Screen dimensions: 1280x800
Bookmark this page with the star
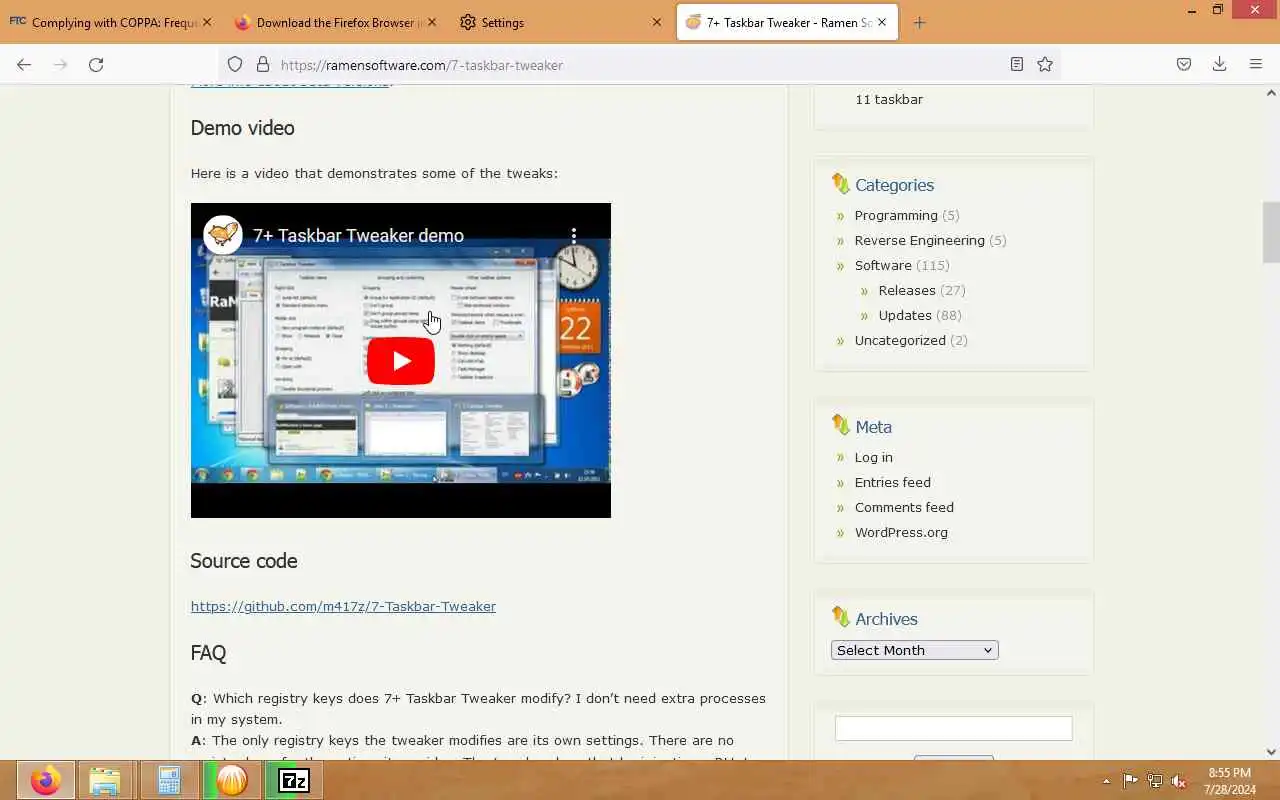(1045, 64)
